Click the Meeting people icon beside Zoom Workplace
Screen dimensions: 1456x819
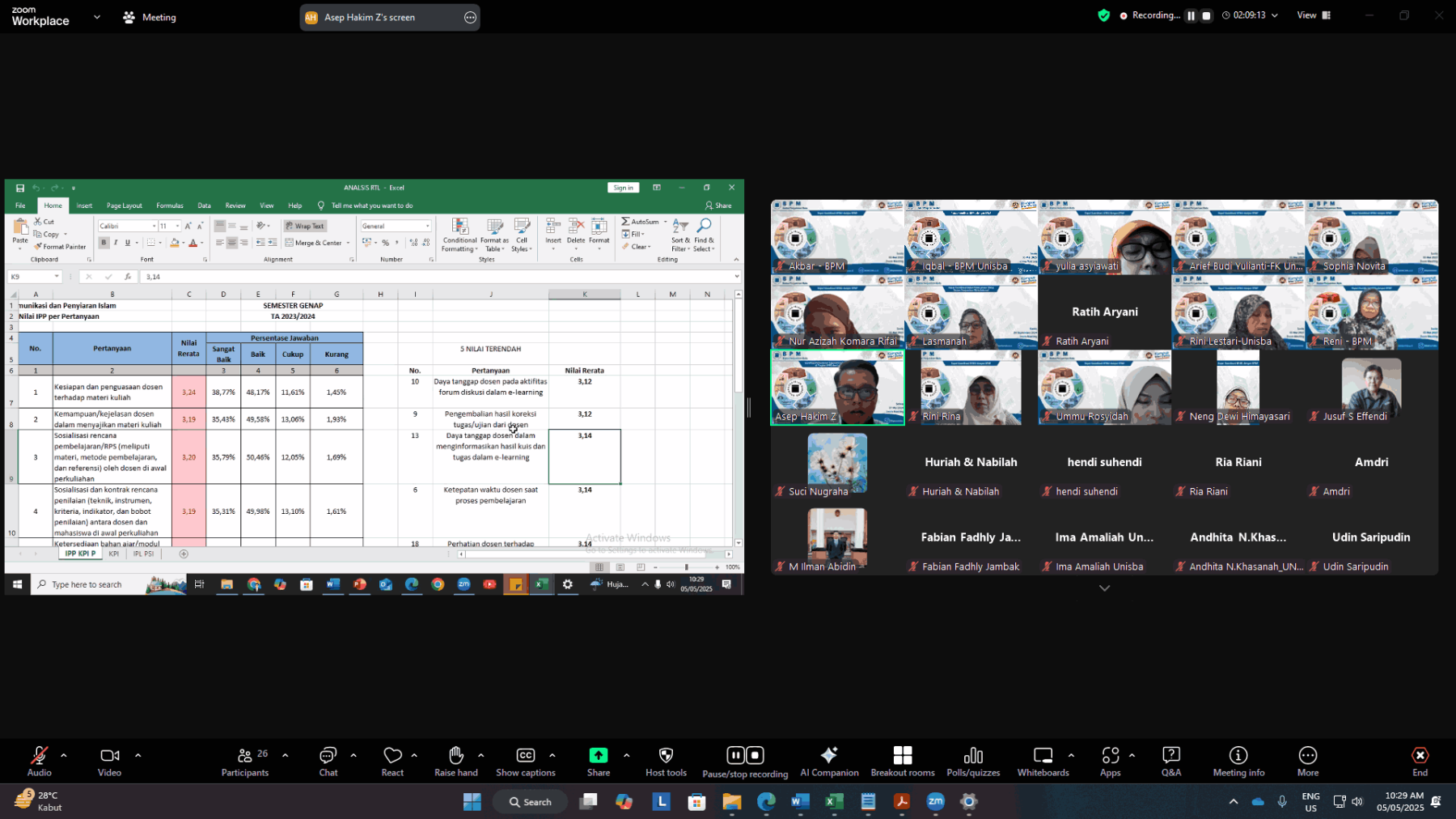point(129,17)
